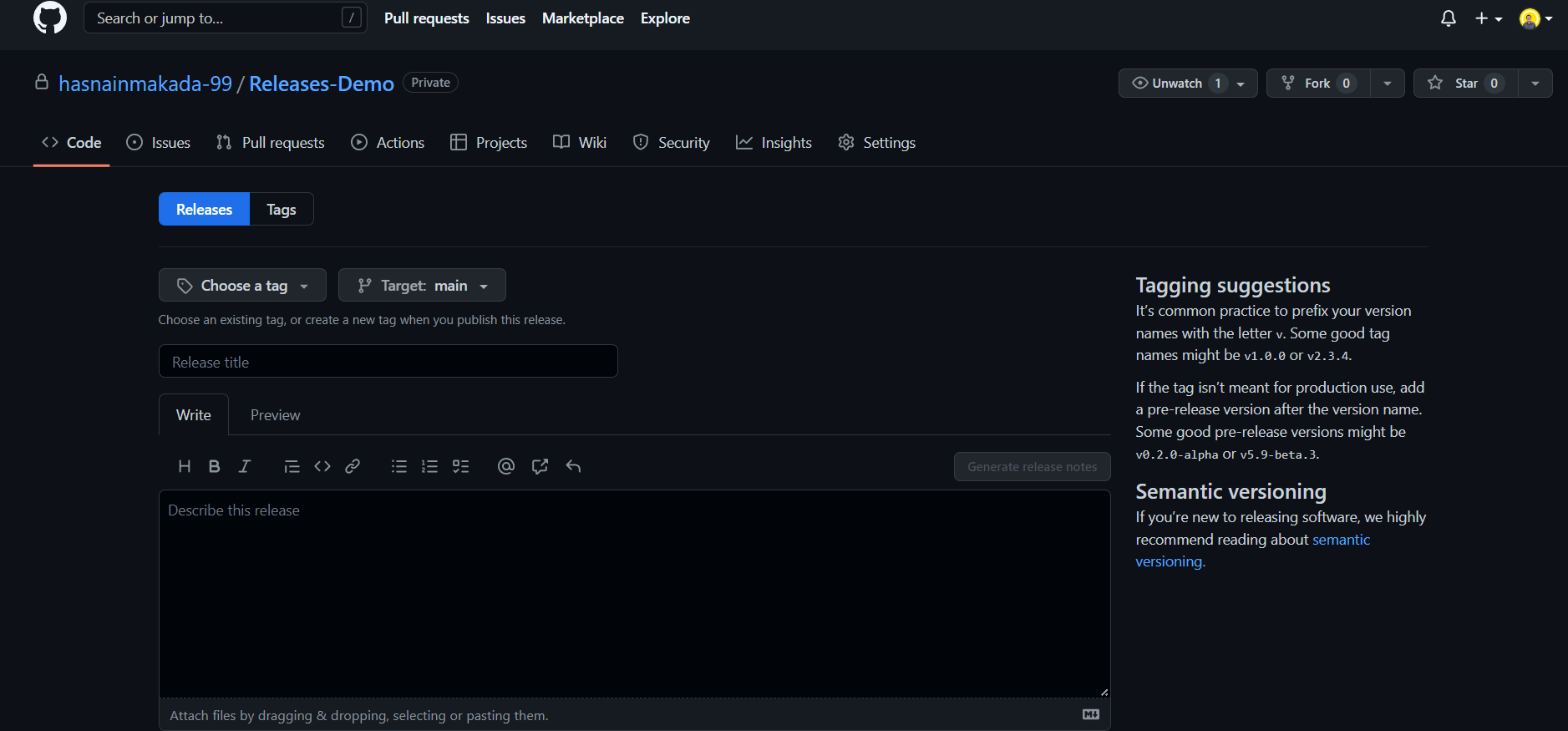Click the Describe this release textarea
The image size is (1568, 731).
(x=635, y=594)
